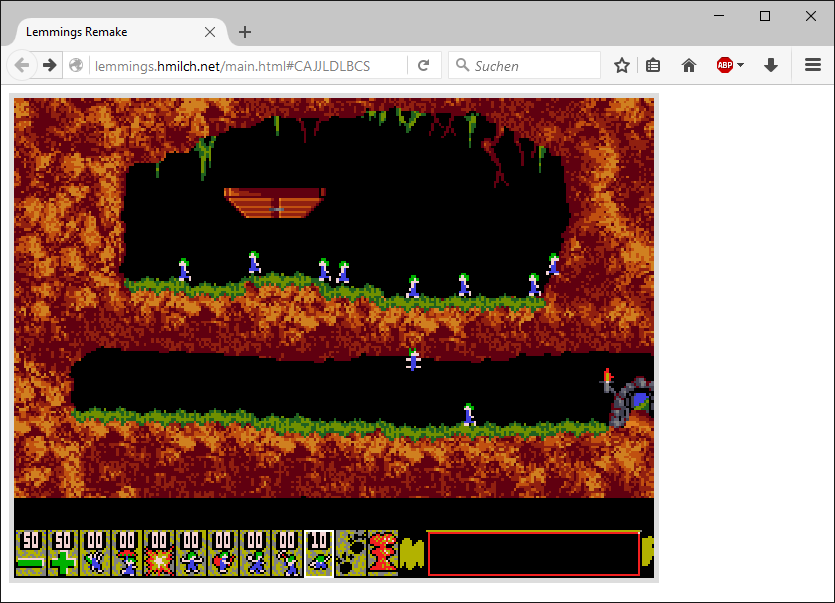
Task: Select the Blocker skill
Action: pos(191,553)
